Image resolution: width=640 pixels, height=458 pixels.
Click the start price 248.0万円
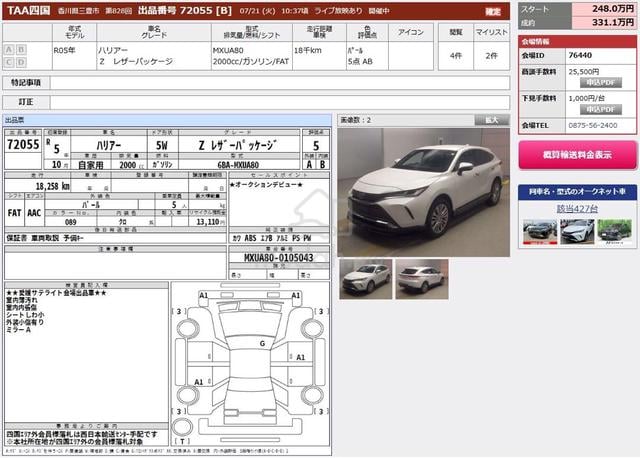[x=613, y=9]
